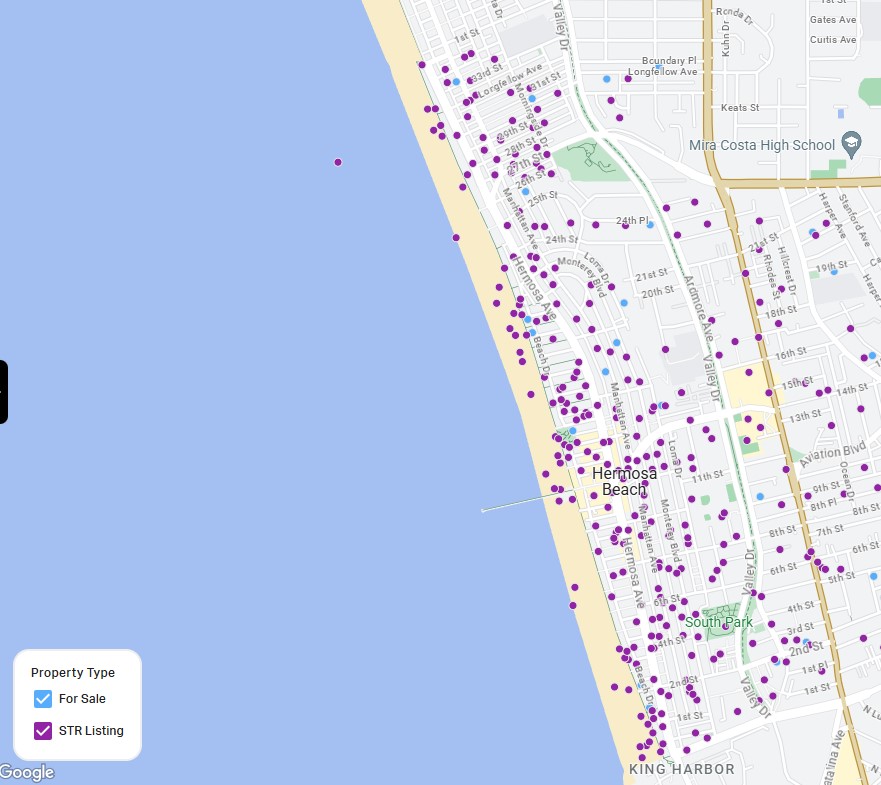Select the Ocean Dr label
881x785 pixels.
point(847,482)
